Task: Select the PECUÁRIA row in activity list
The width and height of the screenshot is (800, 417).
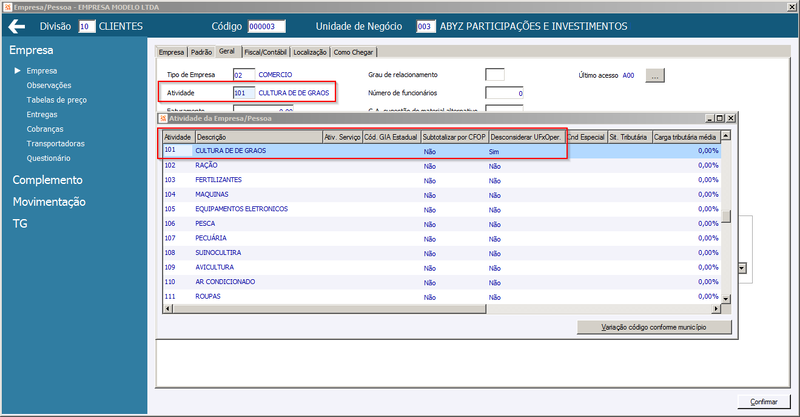Action: (x=441, y=238)
